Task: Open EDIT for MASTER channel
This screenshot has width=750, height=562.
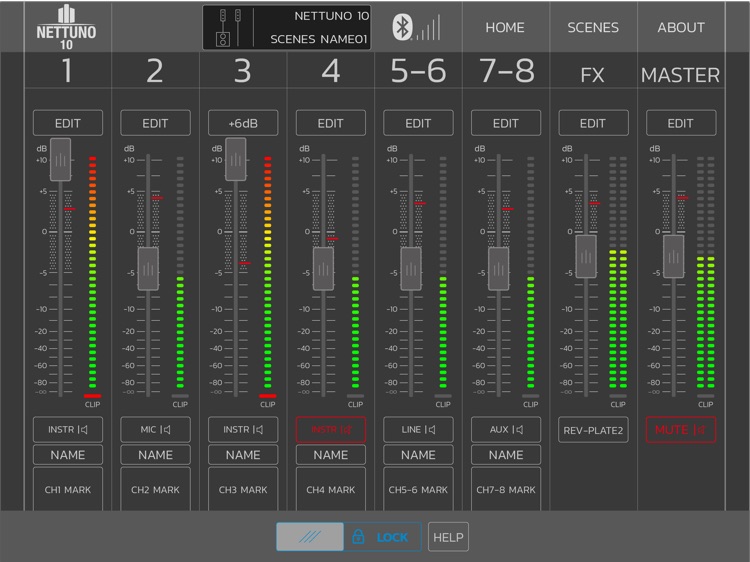Action: pyautogui.click(x=681, y=123)
